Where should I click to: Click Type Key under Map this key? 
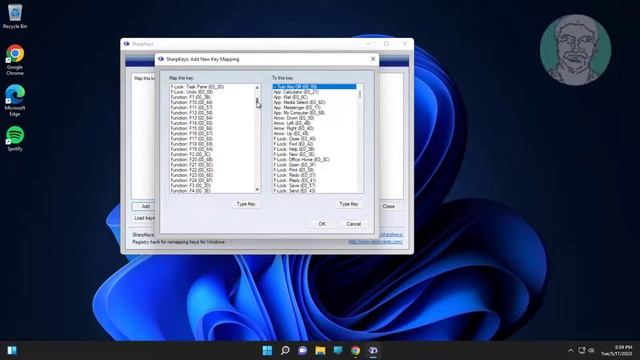point(246,204)
